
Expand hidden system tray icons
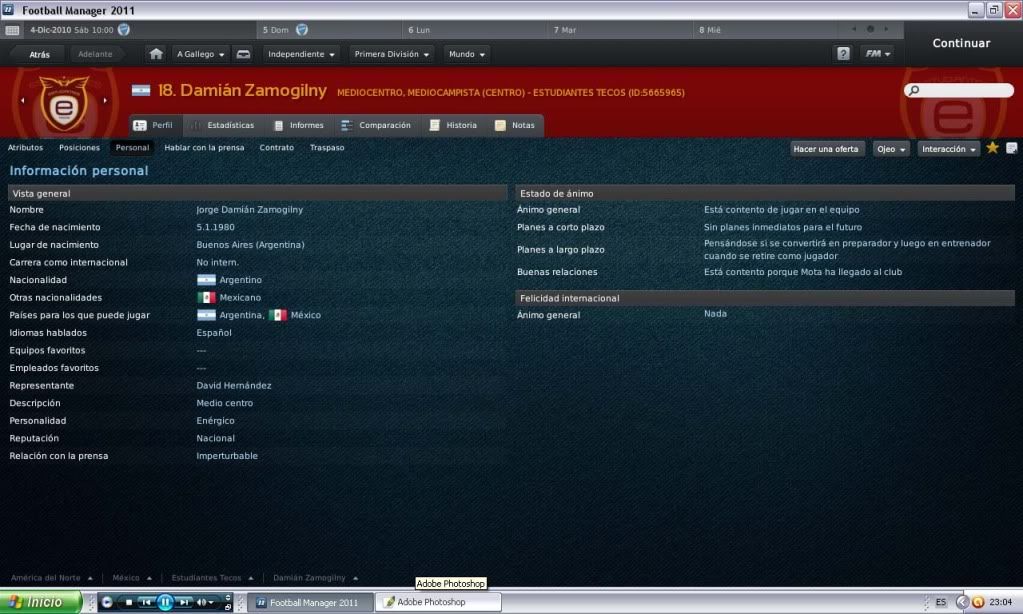(x=962, y=602)
